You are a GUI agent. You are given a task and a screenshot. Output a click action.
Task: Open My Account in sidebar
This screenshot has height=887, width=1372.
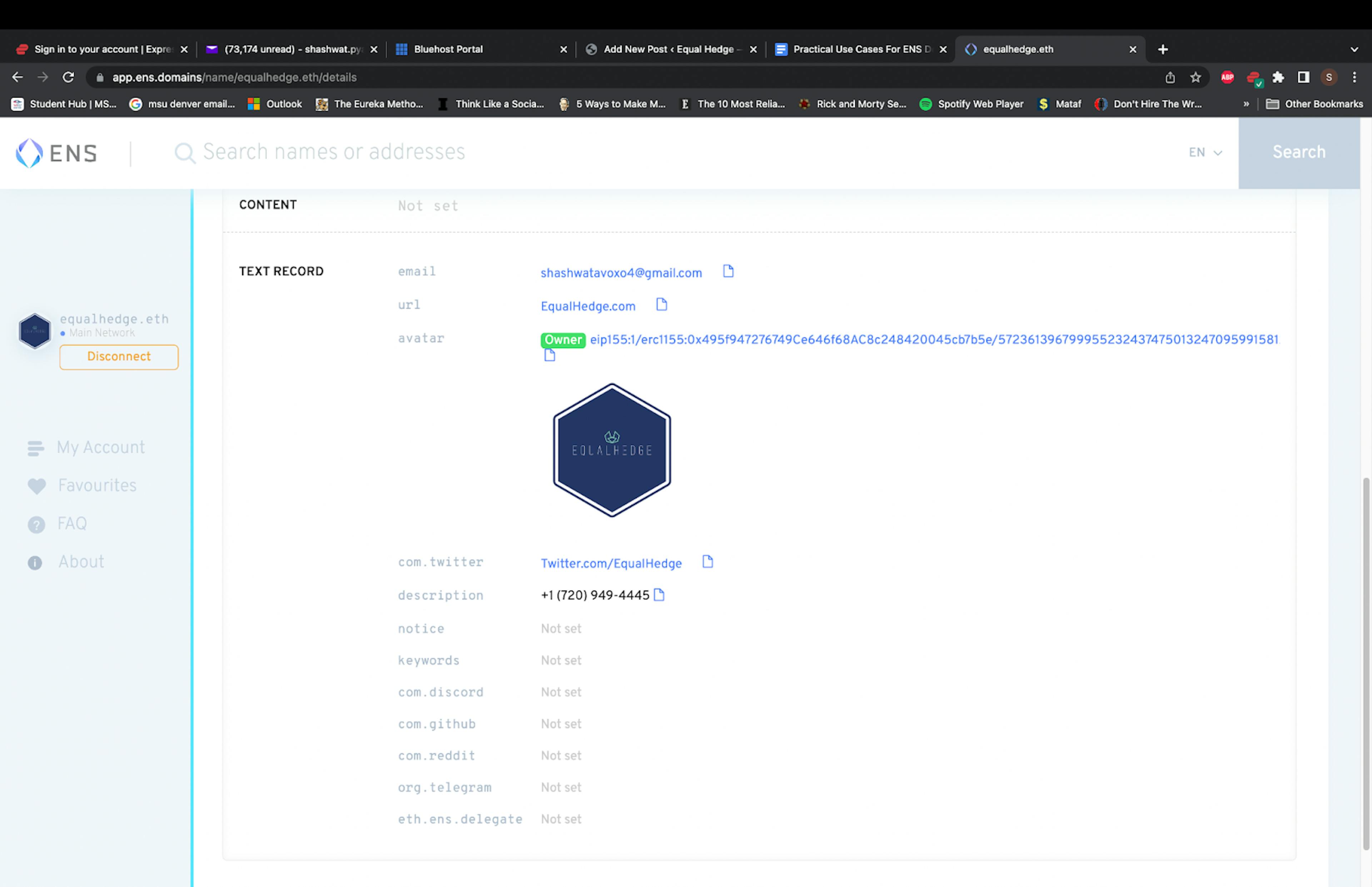pos(100,447)
